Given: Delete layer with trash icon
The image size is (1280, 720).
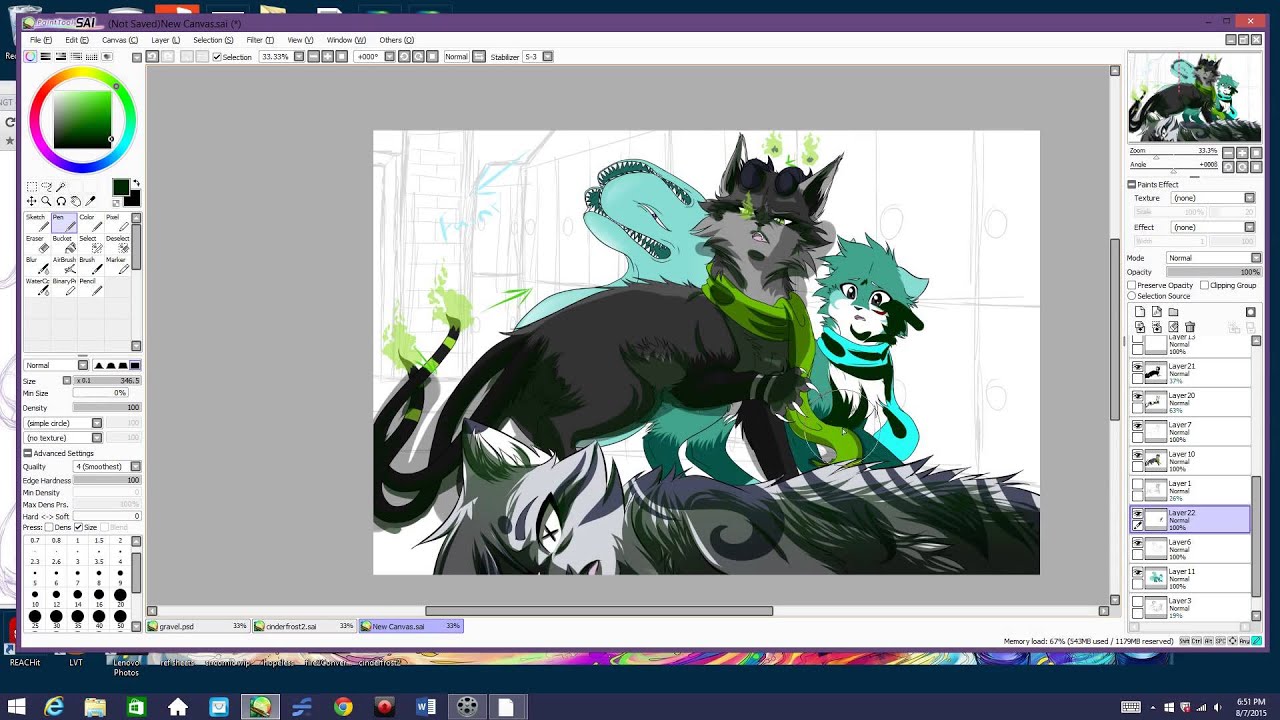Looking at the screenshot, I should coord(1190,327).
